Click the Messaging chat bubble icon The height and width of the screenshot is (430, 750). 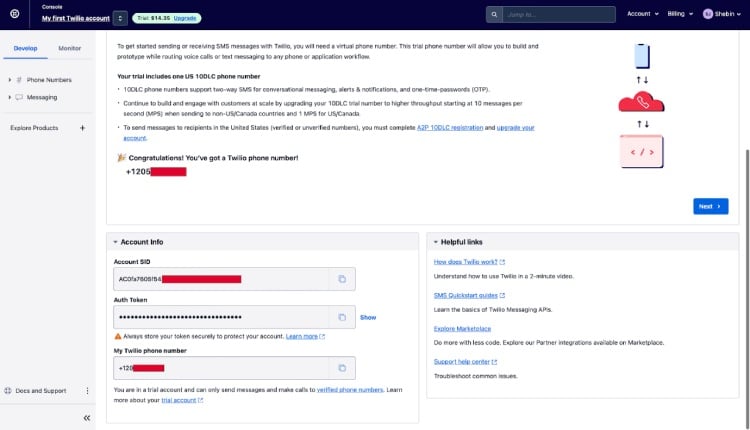tap(19, 97)
